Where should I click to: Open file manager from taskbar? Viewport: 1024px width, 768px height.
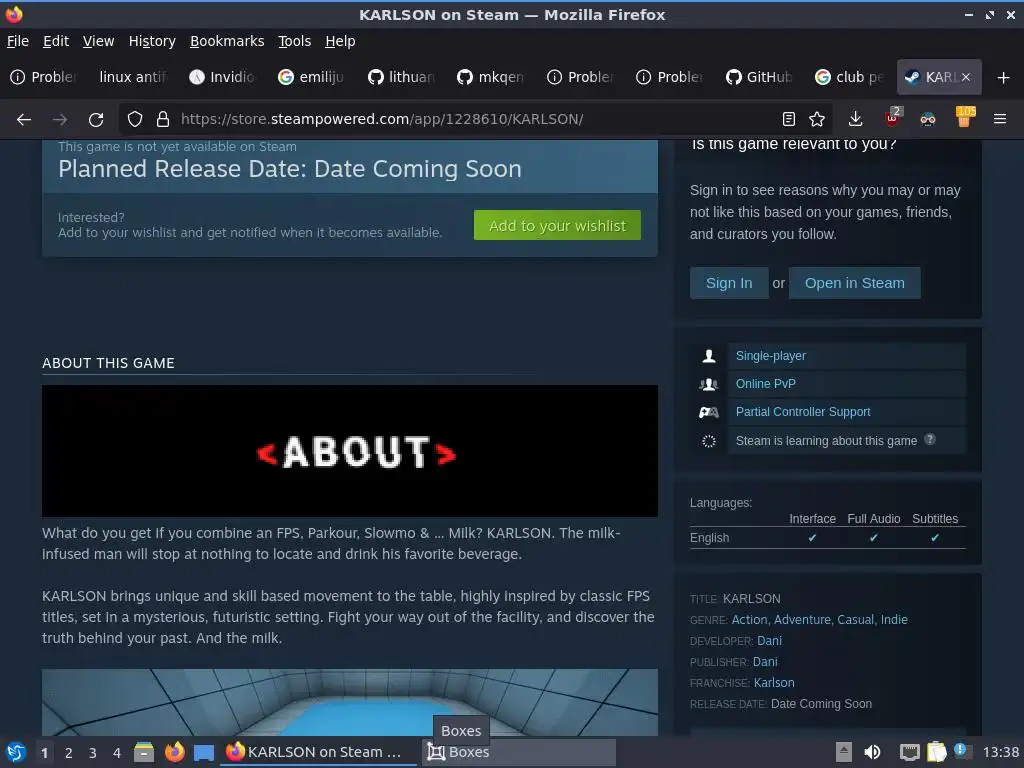click(x=144, y=752)
